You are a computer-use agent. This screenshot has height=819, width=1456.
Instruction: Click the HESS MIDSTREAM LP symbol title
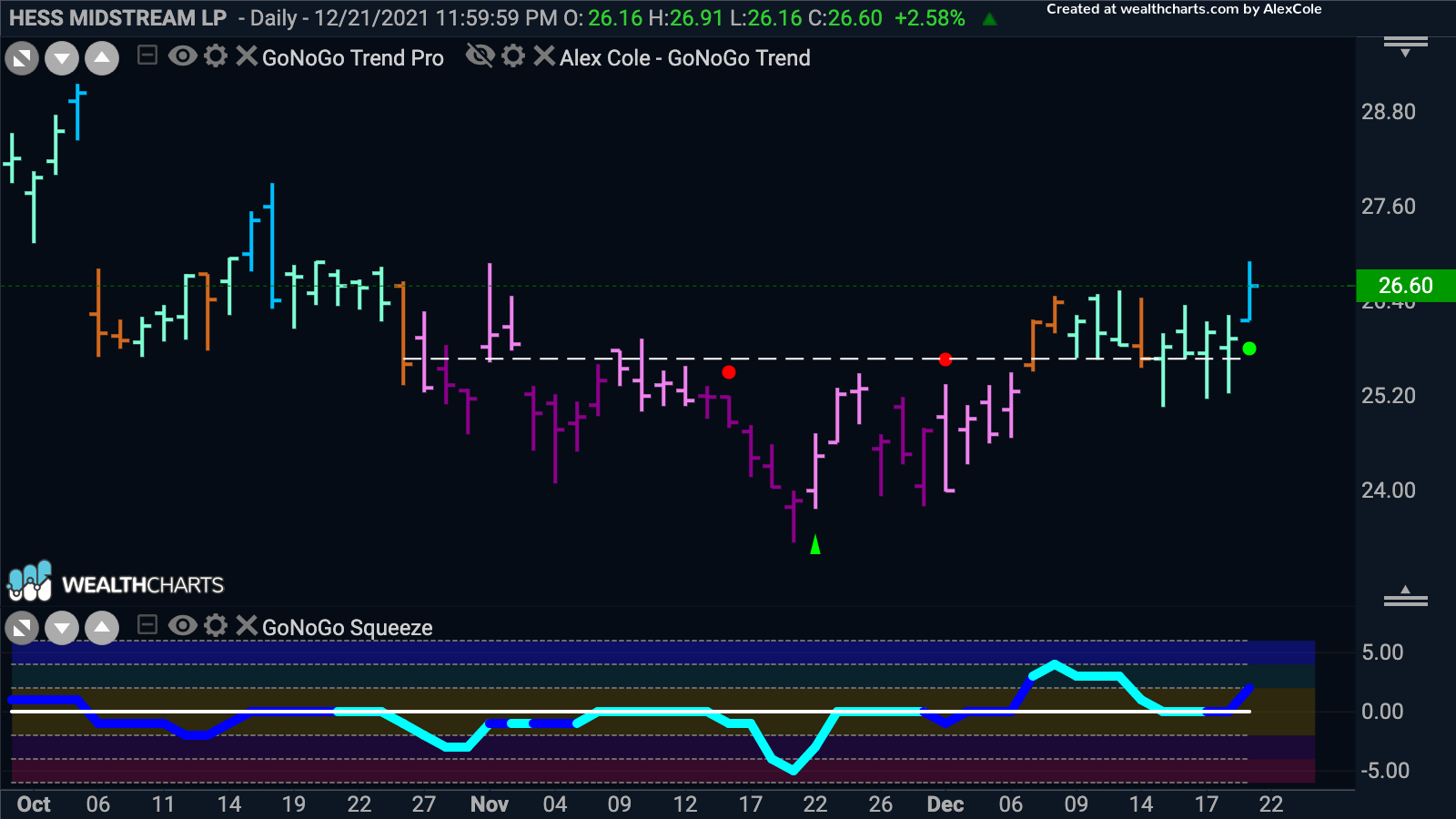coord(117,18)
